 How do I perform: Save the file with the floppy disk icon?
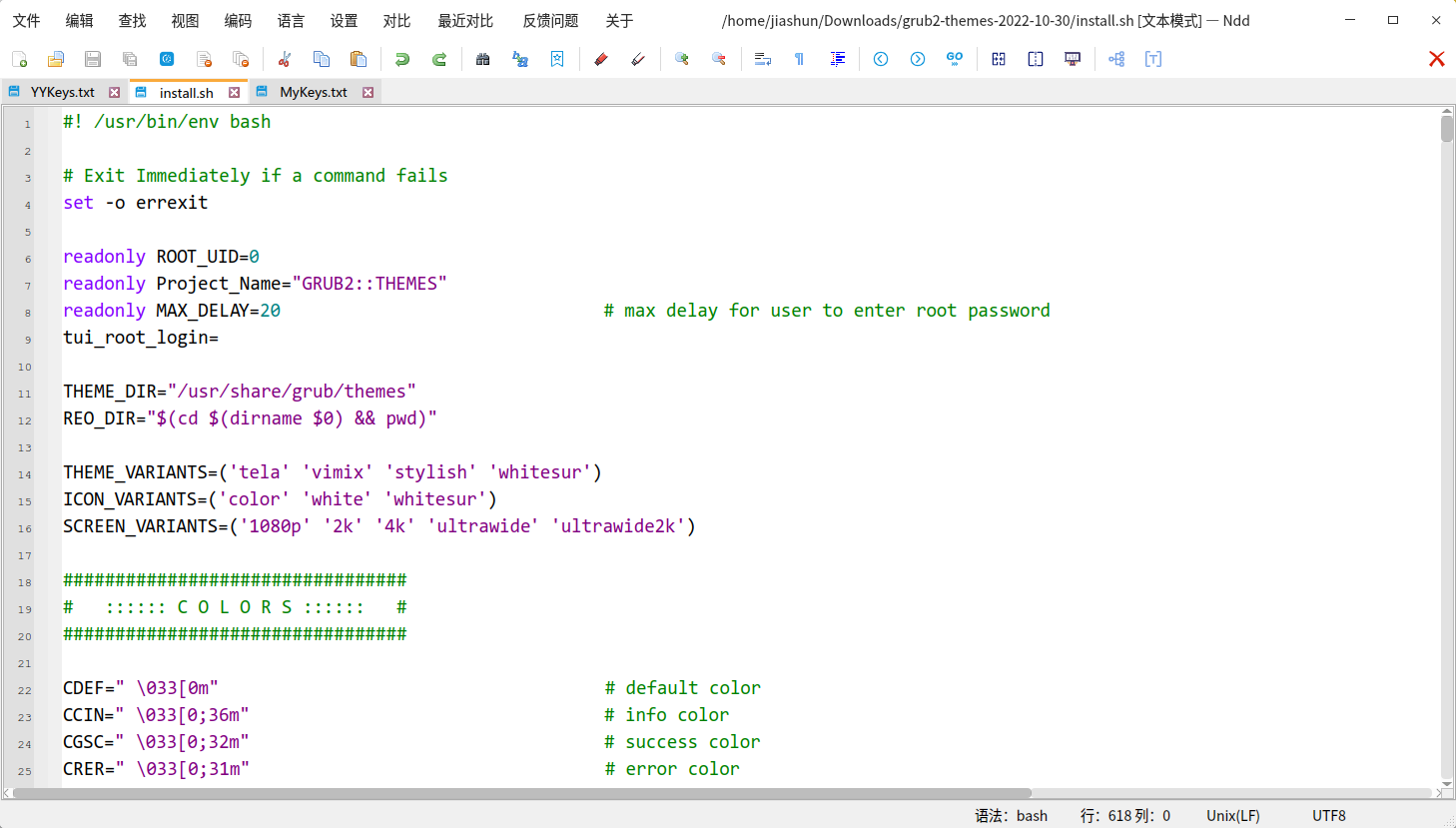tap(93, 60)
